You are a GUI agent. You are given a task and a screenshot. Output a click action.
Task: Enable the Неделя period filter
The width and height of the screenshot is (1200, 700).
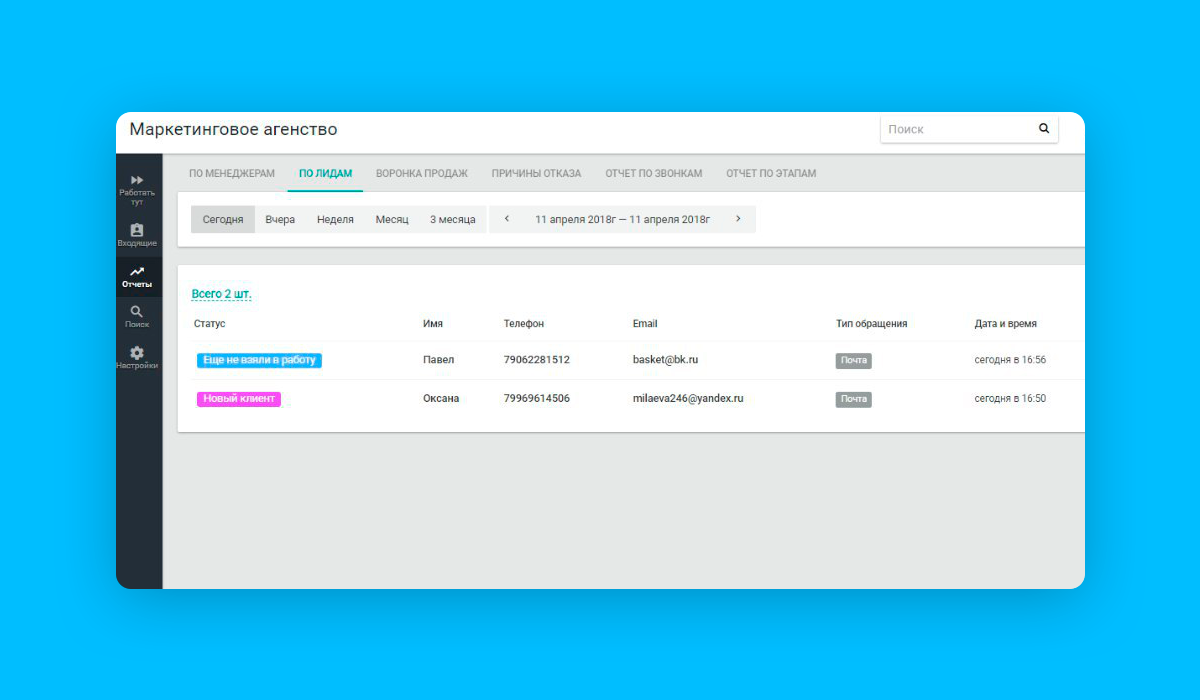335,219
